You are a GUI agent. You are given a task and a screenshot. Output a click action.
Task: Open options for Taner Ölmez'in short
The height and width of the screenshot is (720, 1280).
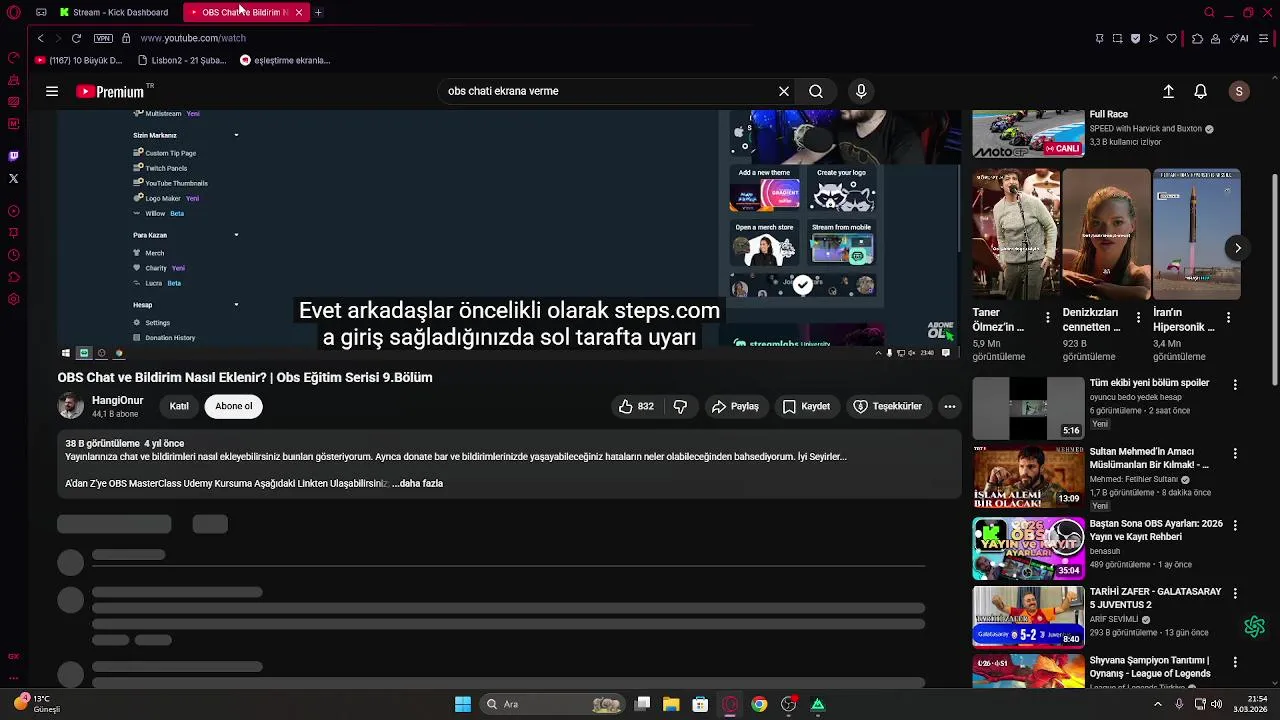click(1047, 317)
